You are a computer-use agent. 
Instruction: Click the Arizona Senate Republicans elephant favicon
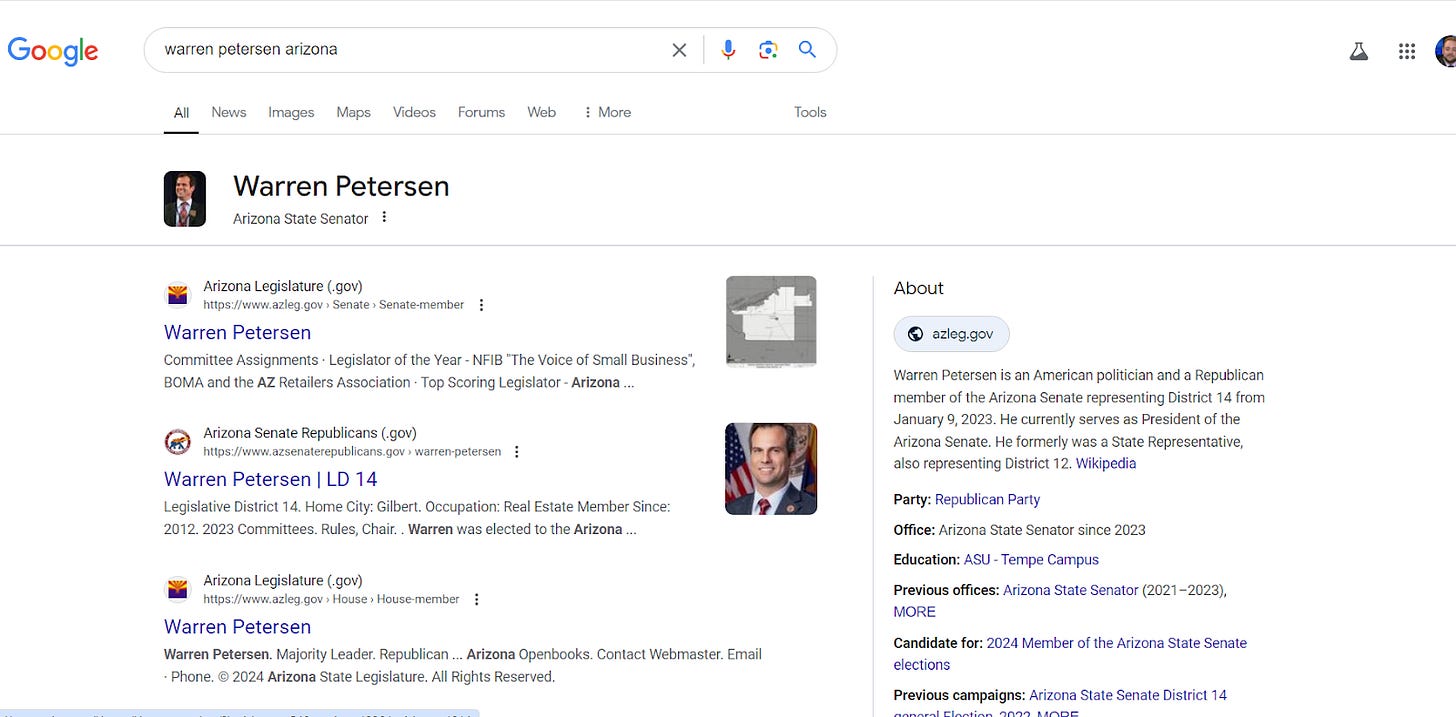pyautogui.click(x=177, y=442)
